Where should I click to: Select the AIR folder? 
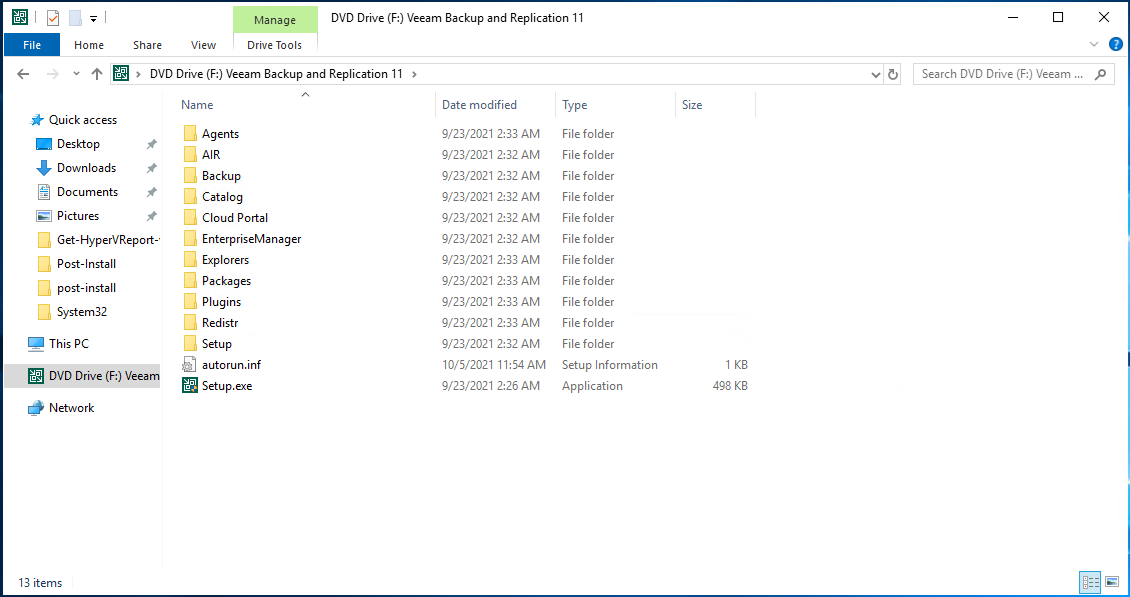(210, 155)
